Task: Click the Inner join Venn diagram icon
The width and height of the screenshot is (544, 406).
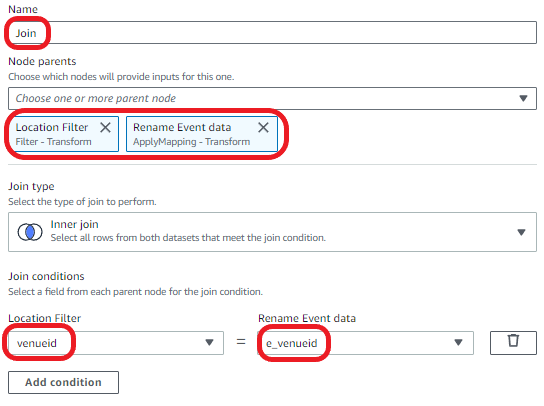Action: coord(30,232)
